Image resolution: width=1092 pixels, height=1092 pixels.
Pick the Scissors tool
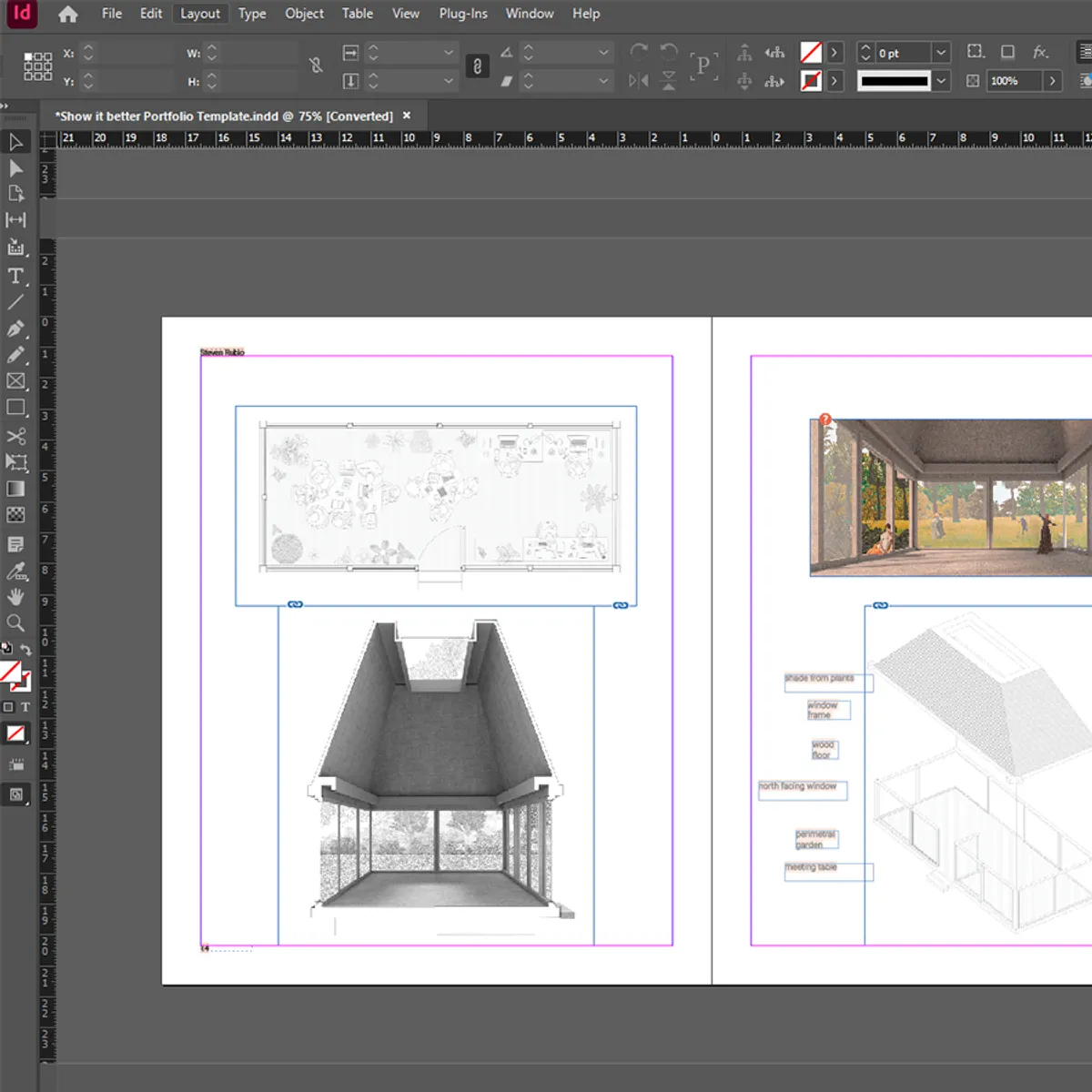point(15,436)
